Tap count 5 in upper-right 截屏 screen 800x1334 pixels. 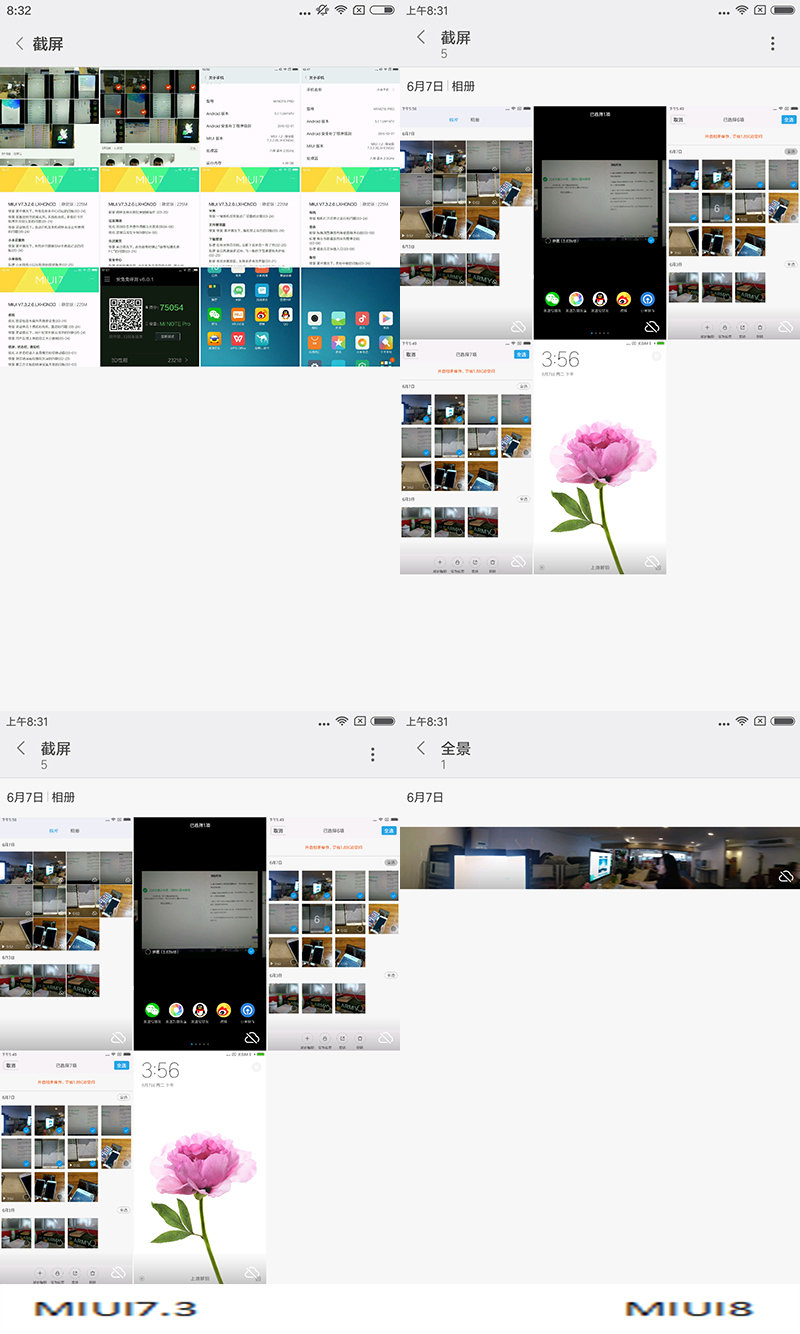coord(444,54)
